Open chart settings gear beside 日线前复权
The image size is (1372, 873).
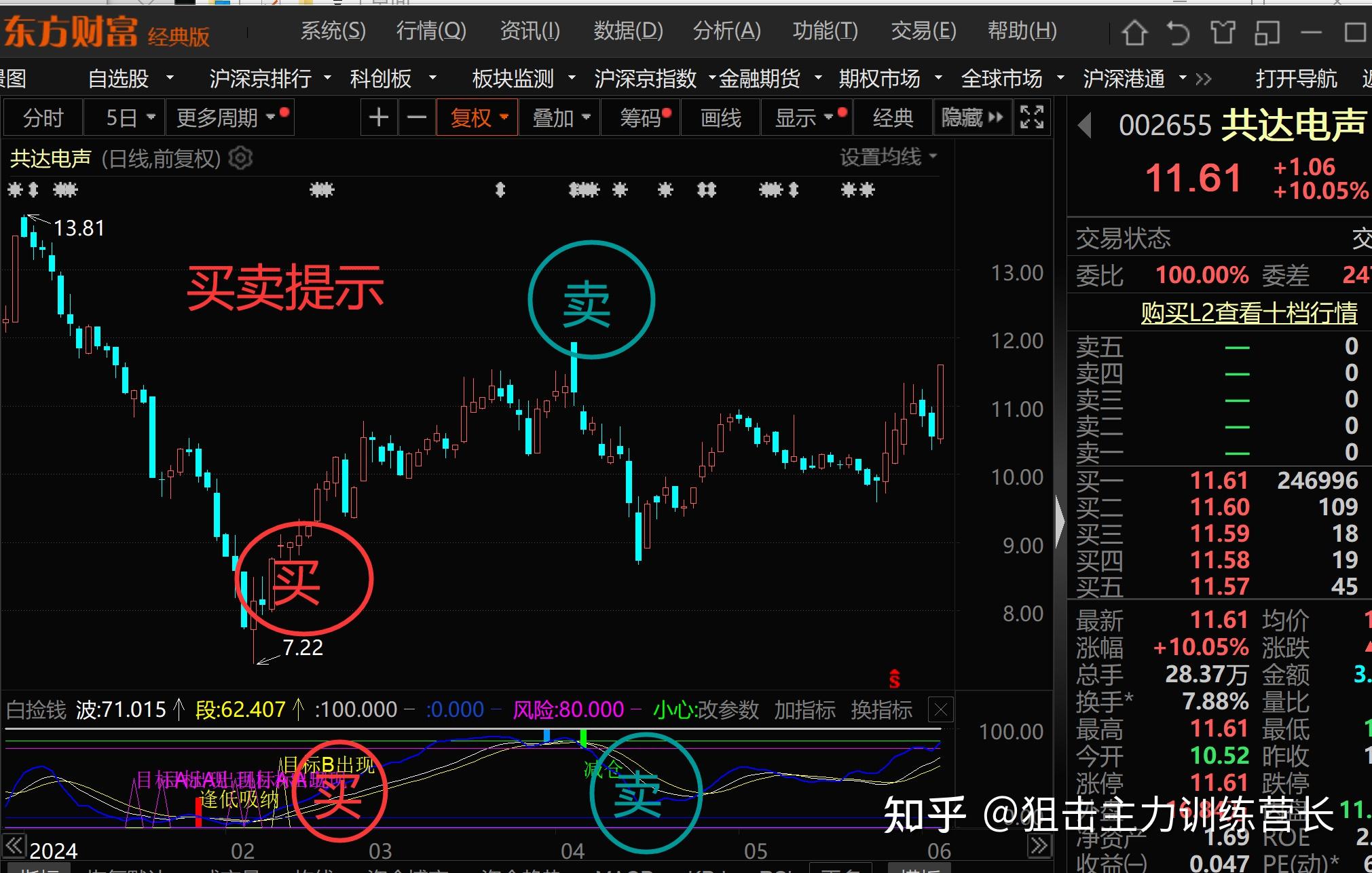pyautogui.click(x=240, y=158)
